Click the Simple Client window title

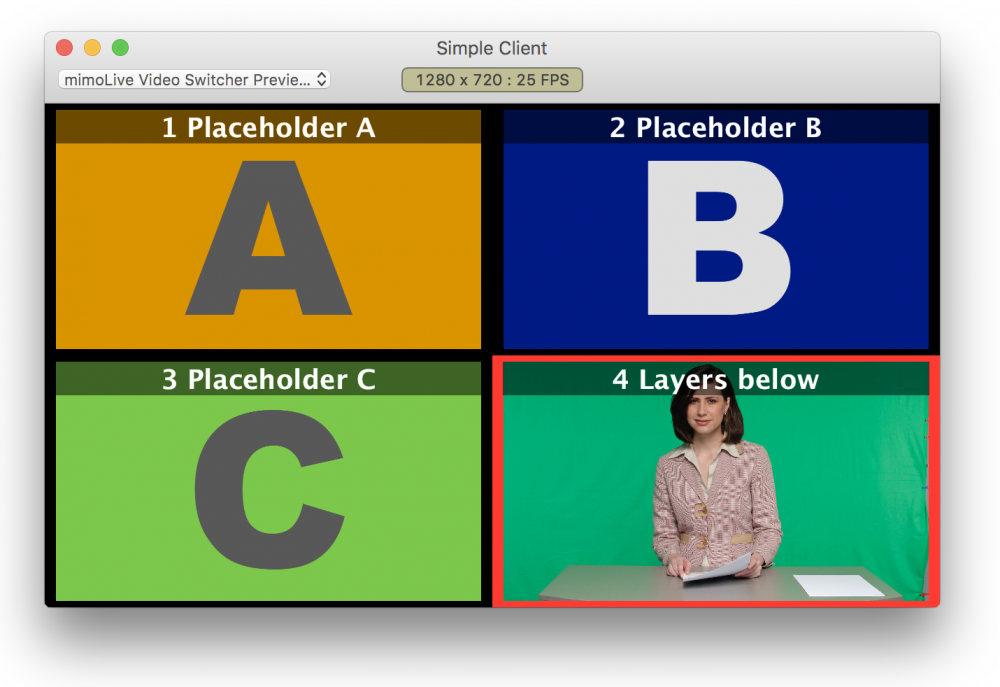point(492,48)
